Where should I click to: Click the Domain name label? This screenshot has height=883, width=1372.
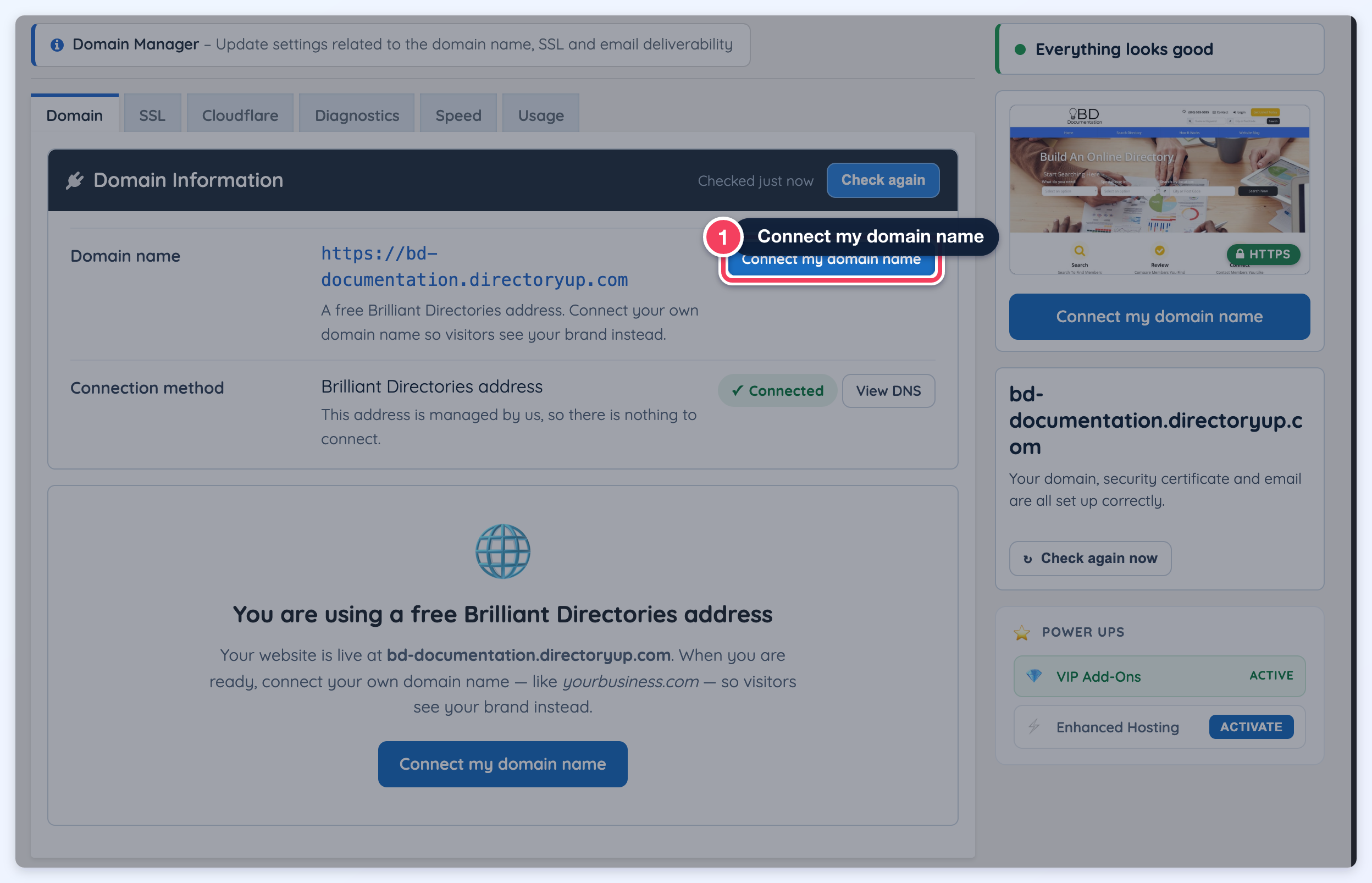[125, 256]
